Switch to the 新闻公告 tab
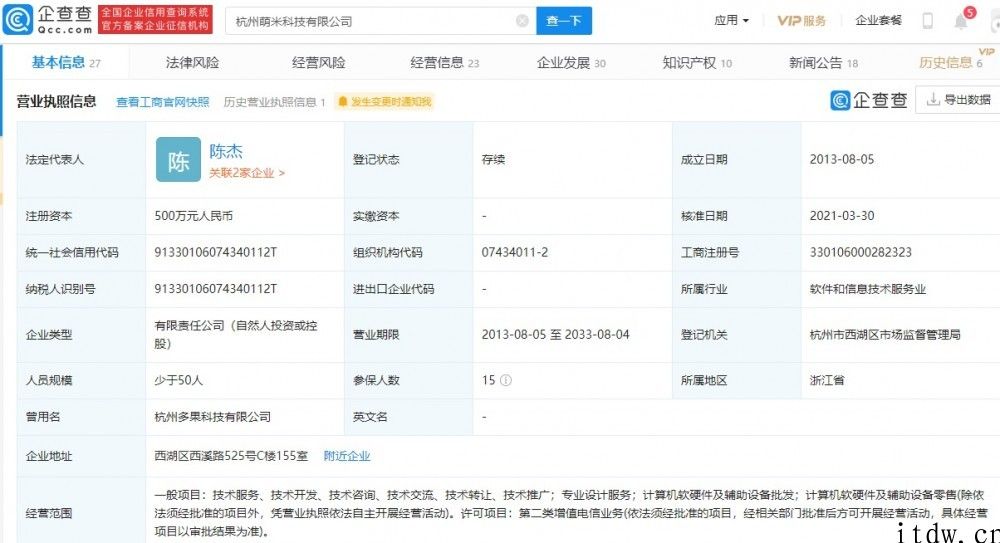 (823, 63)
